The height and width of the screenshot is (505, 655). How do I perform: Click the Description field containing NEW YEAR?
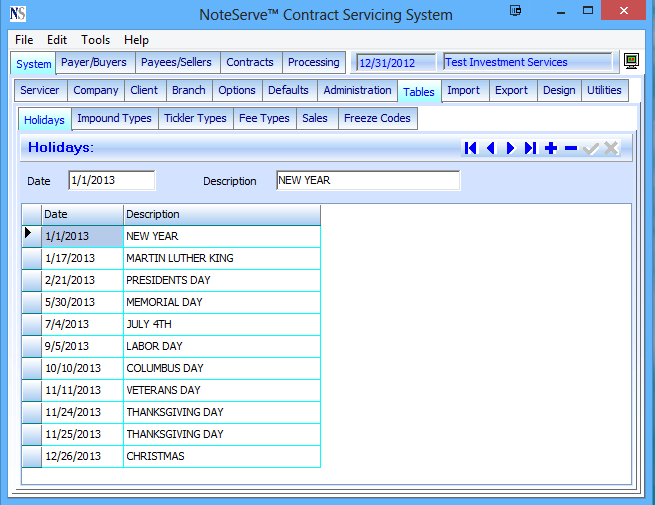(x=367, y=181)
